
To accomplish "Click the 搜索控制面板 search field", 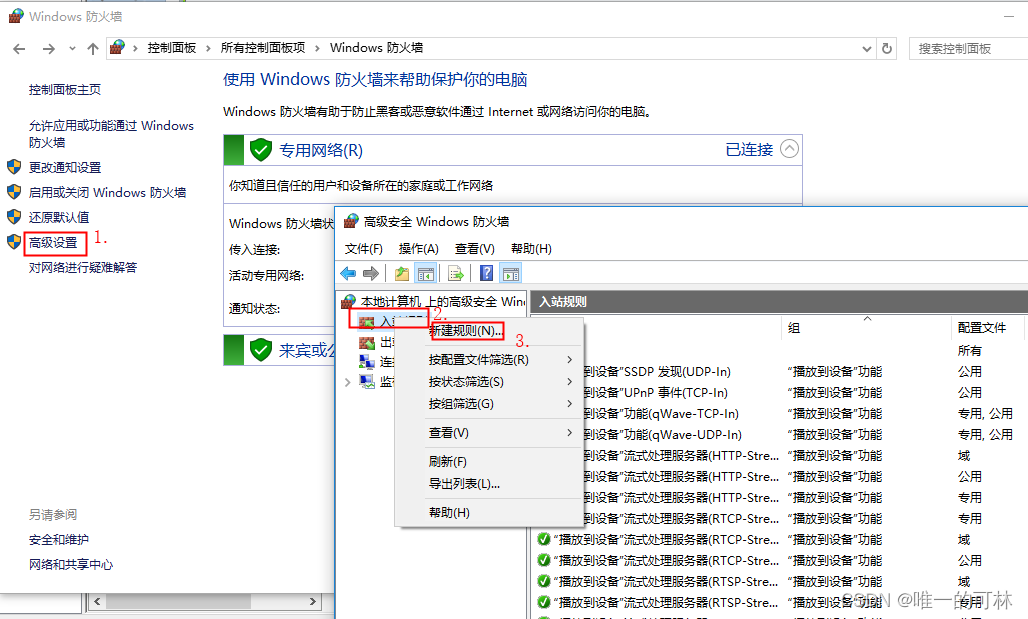I will coord(968,49).
